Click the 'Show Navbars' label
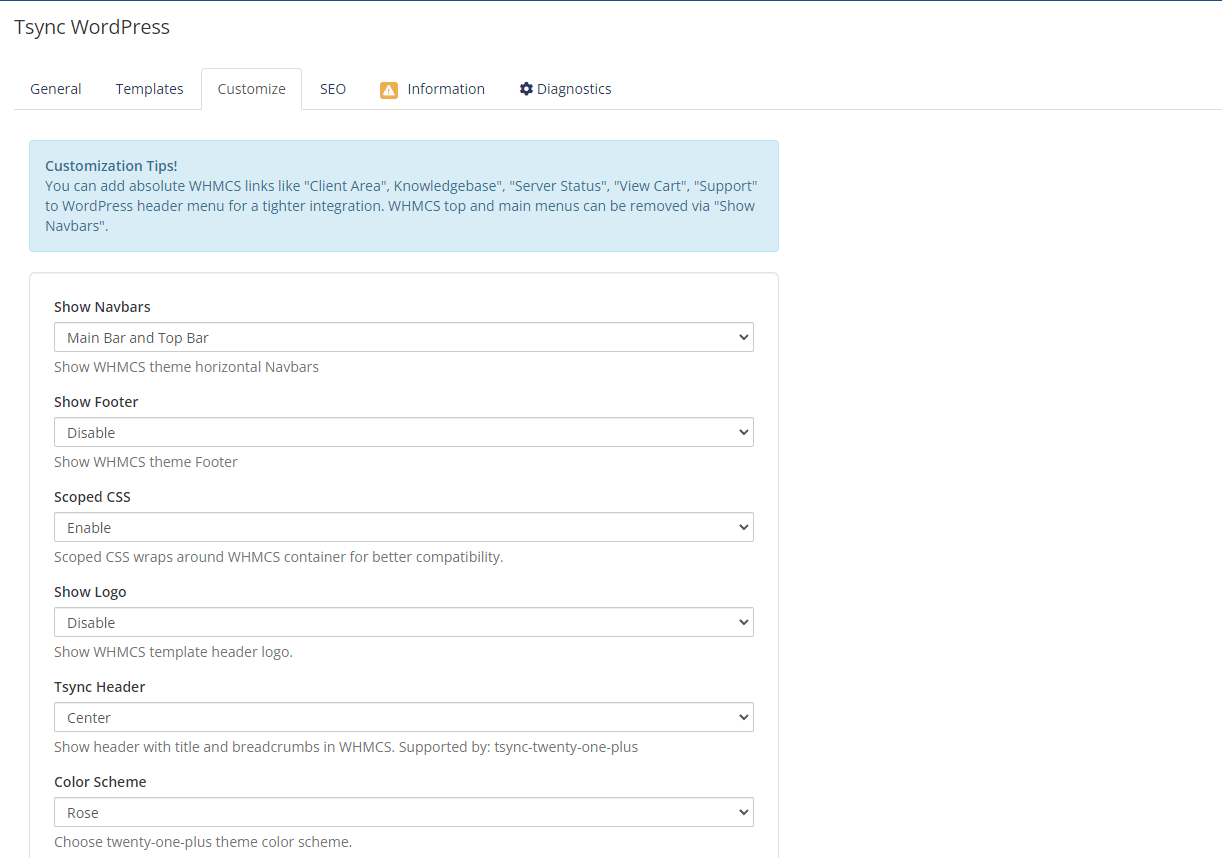 tap(102, 307)
